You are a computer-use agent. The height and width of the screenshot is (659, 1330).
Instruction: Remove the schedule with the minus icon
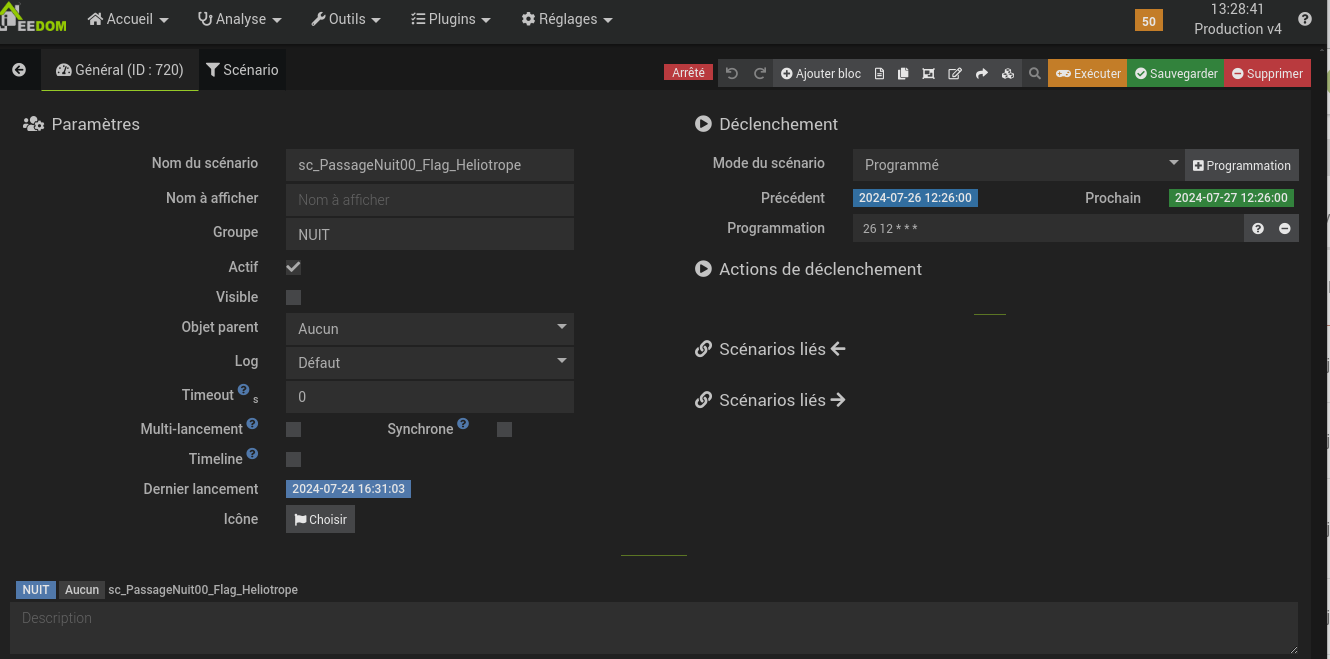1285,229
